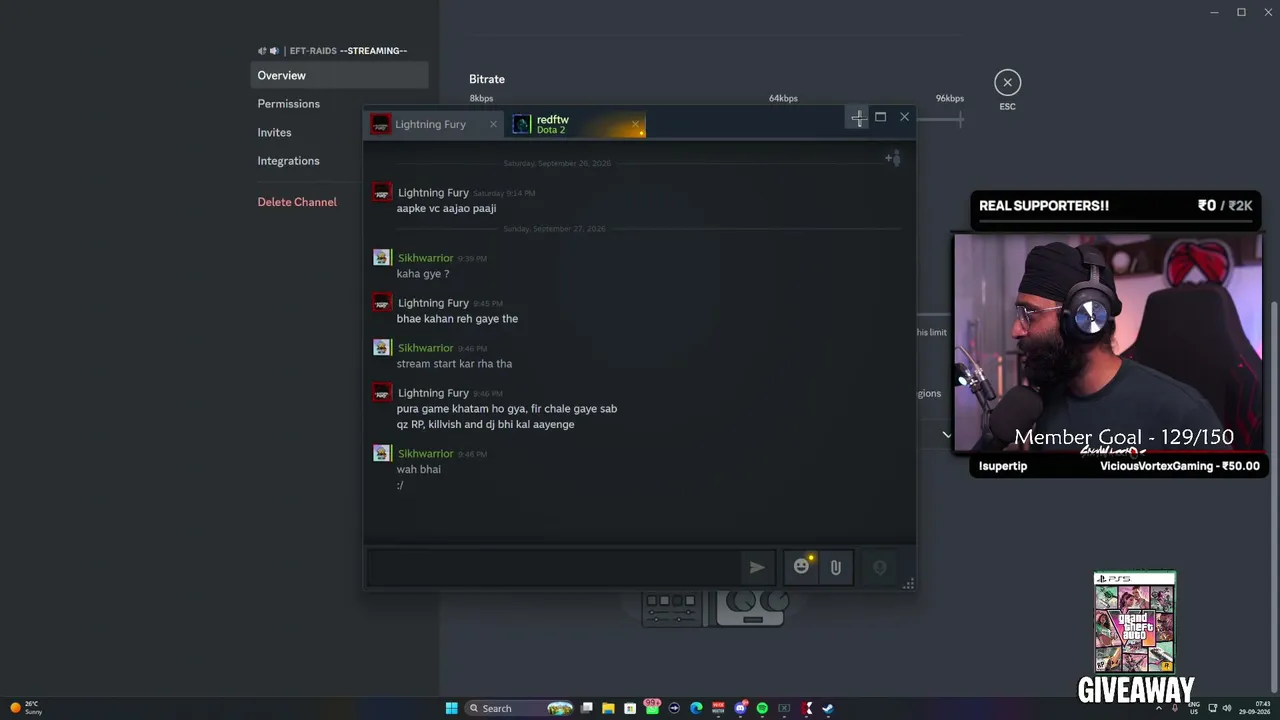Open Microsoft Edge from the taskbar

tap(696, 708)
